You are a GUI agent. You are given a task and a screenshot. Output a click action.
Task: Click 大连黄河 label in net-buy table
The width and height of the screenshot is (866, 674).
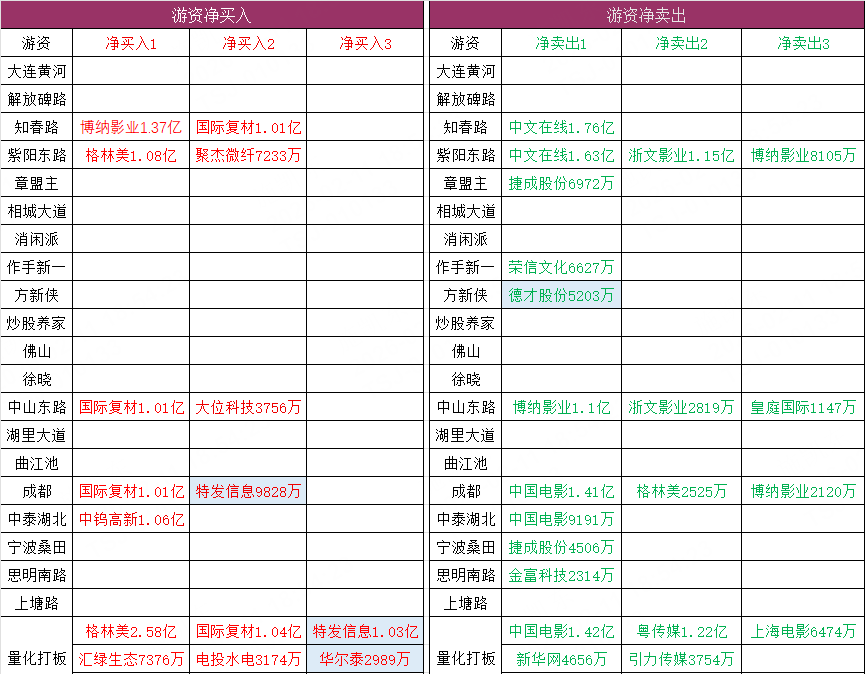pyautogui.click(x=36, y=71)
